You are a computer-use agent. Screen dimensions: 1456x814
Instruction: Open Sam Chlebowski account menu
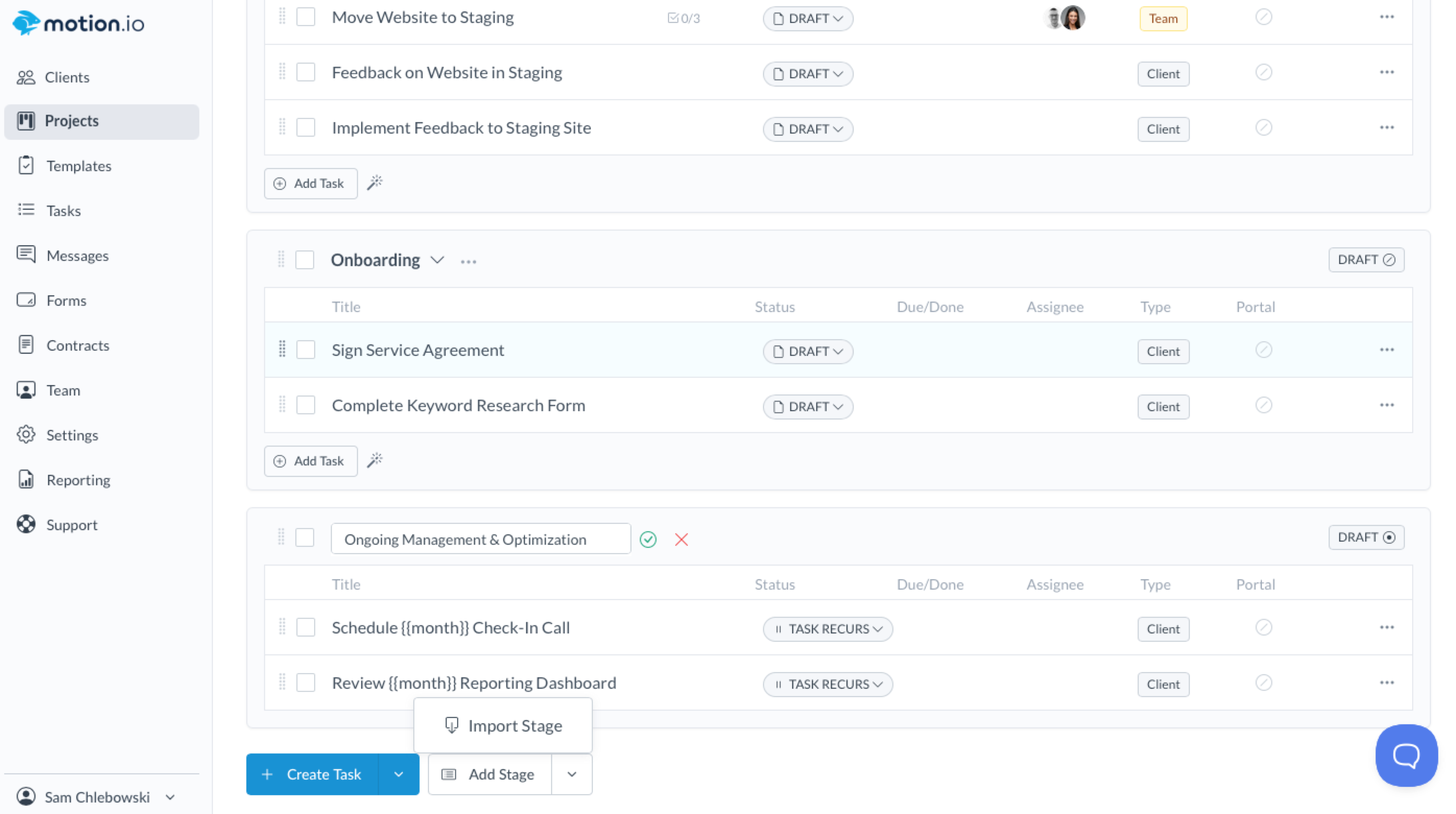pyautogui.click(x=96, y=797)
